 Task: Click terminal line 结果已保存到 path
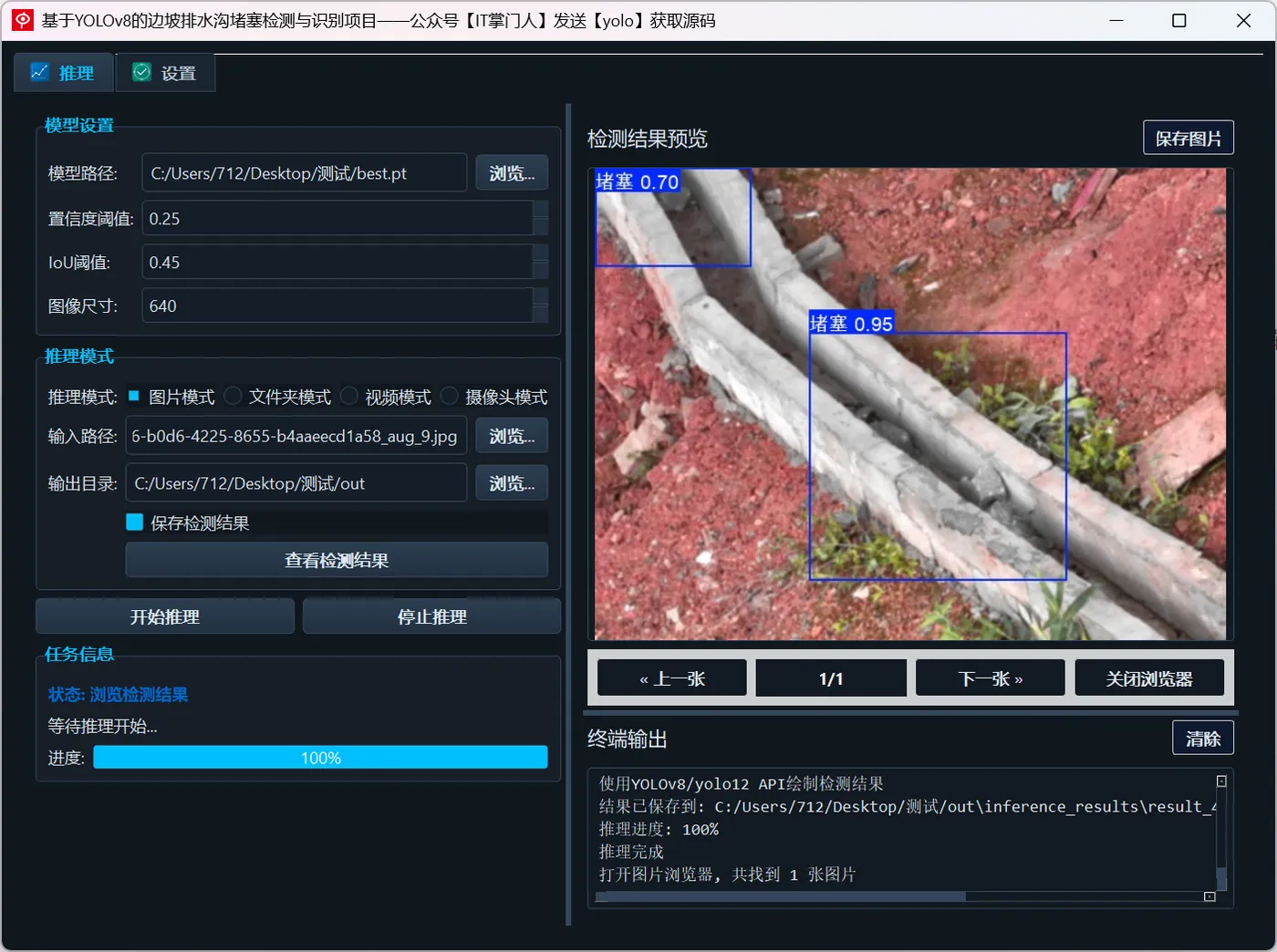tap(908, 806)
